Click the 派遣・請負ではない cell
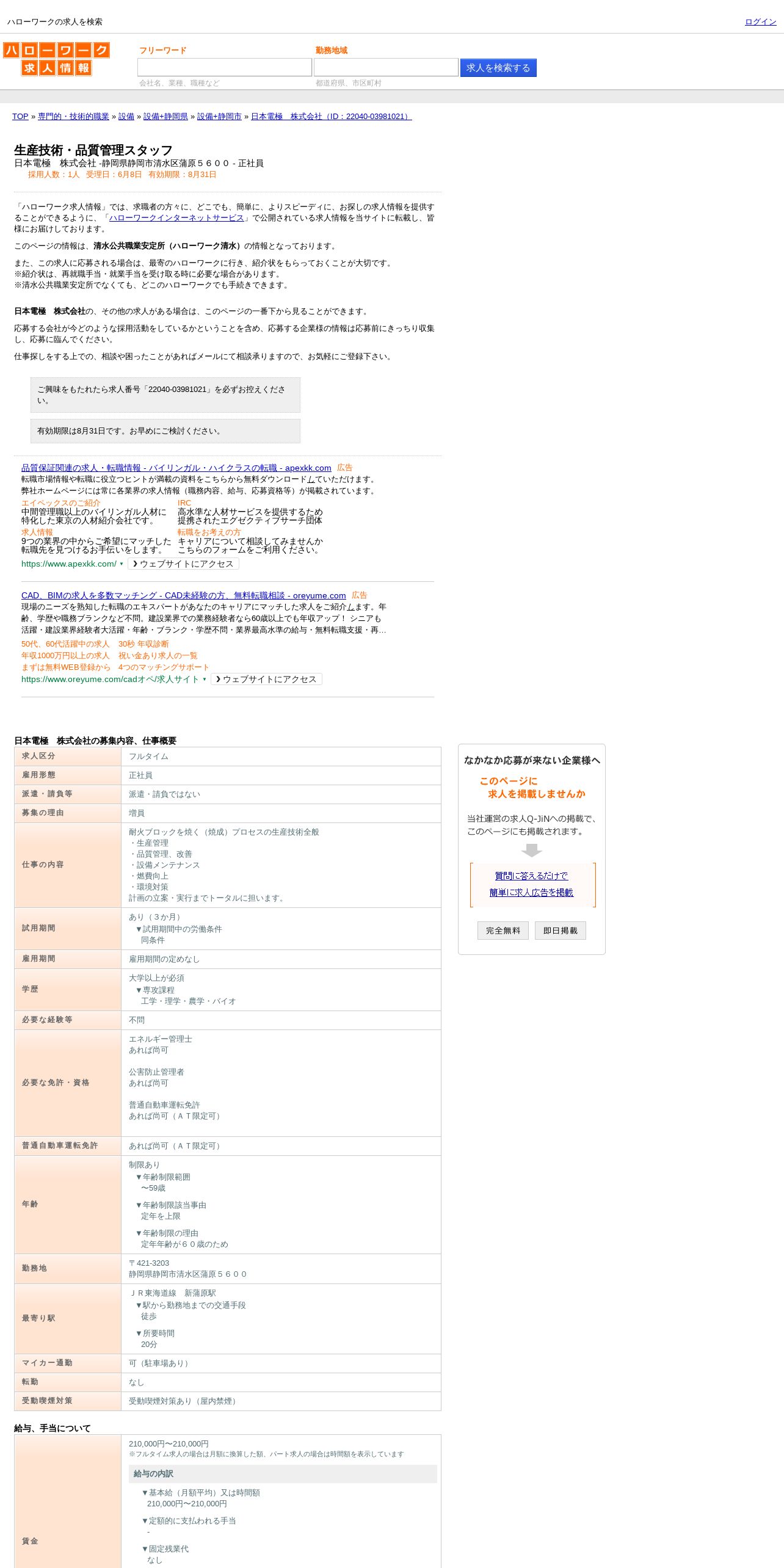The width and height of the screenshot is (784, 1568). (x=281, y=794)
